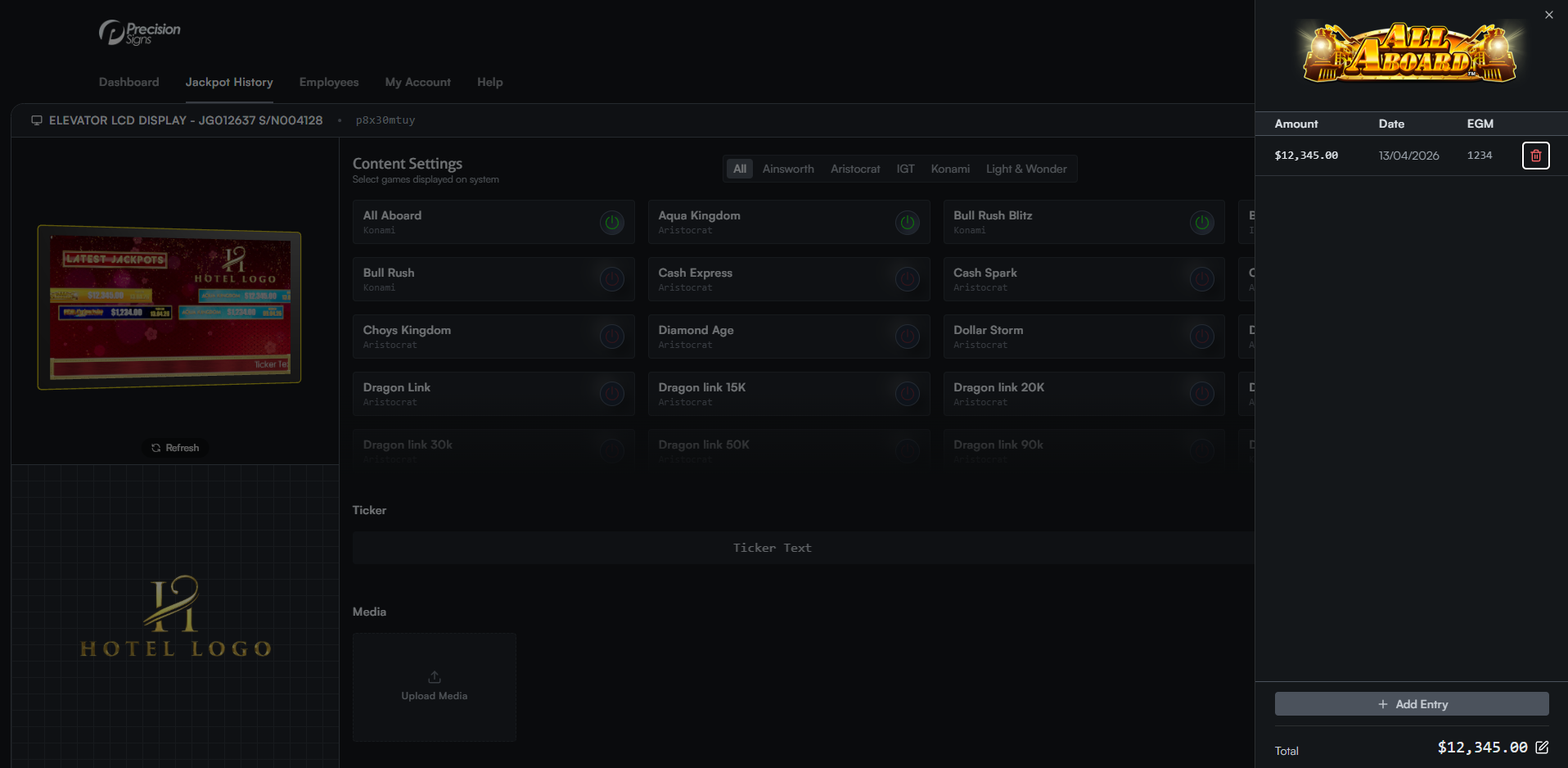
Task: Click the Add Entry button
Action: (1411, 704)
